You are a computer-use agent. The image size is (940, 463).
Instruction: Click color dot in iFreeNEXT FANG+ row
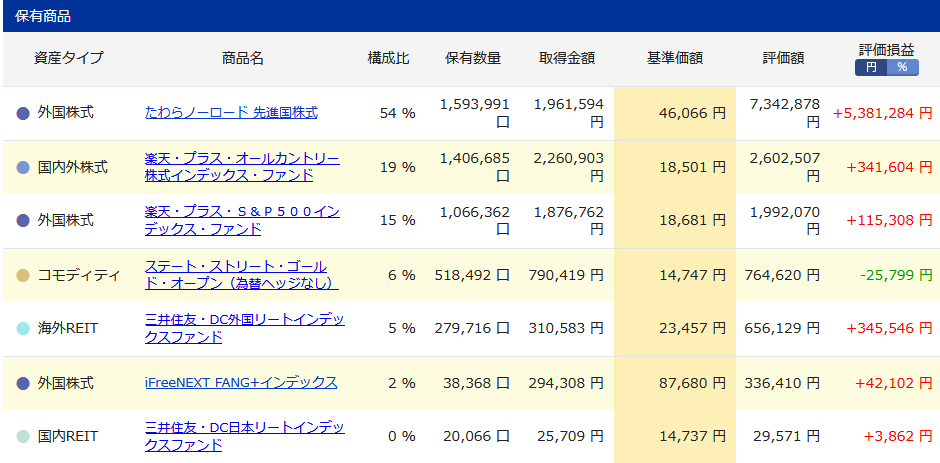23,383
